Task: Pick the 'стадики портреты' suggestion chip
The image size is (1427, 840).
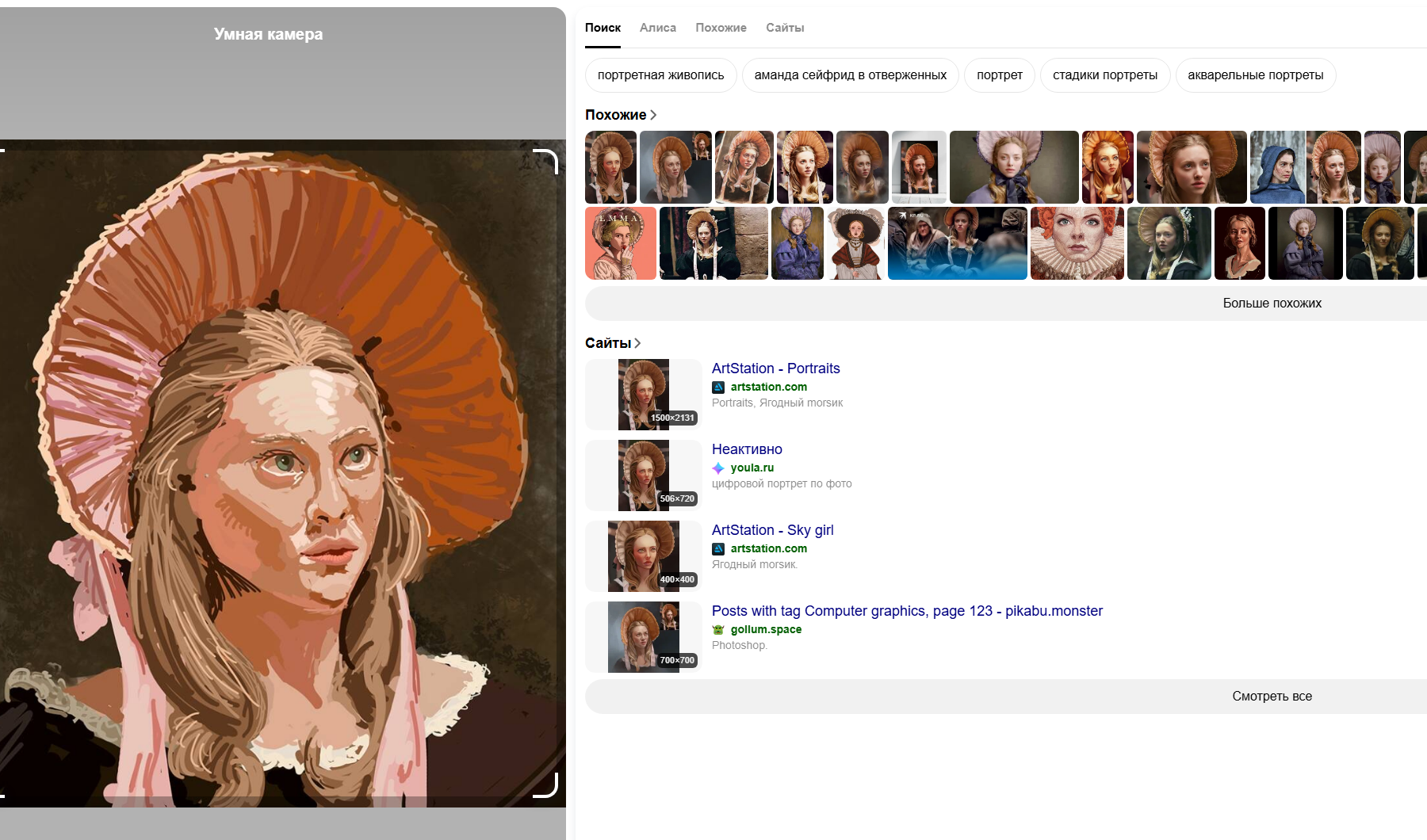Action: pyautogui.click(x=1105, y=75)
